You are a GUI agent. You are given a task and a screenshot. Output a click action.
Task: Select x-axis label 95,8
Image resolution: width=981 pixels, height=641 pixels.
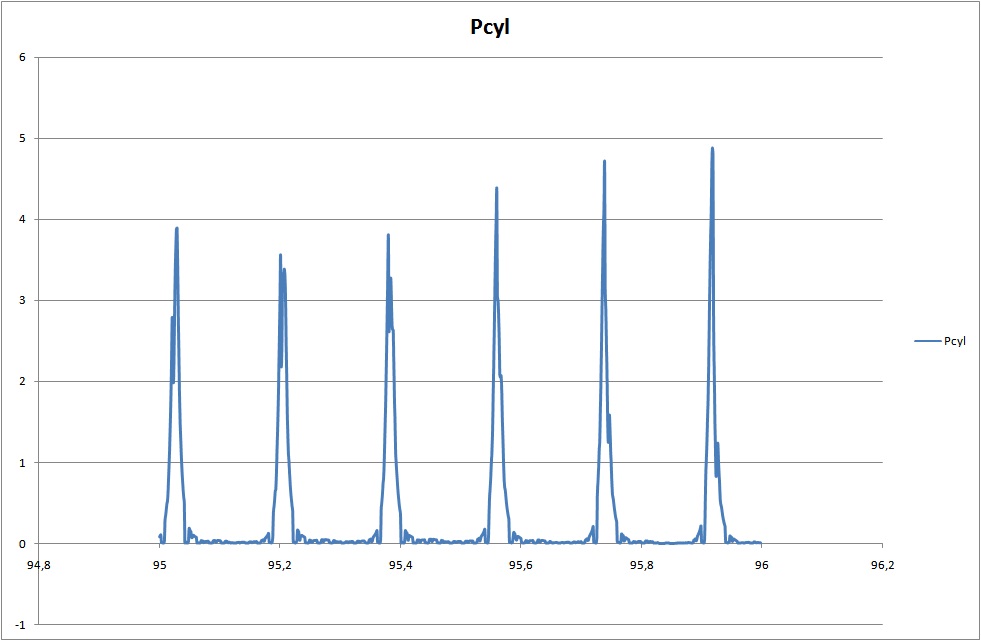coord(641,565)
